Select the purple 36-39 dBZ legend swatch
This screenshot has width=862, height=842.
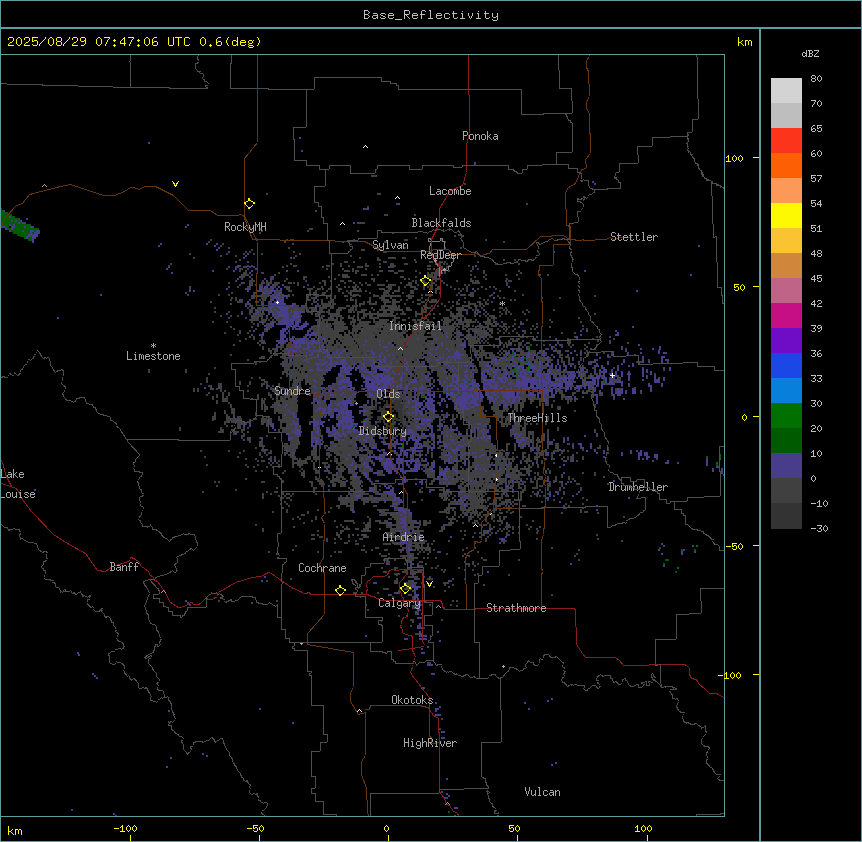(786, 340)
